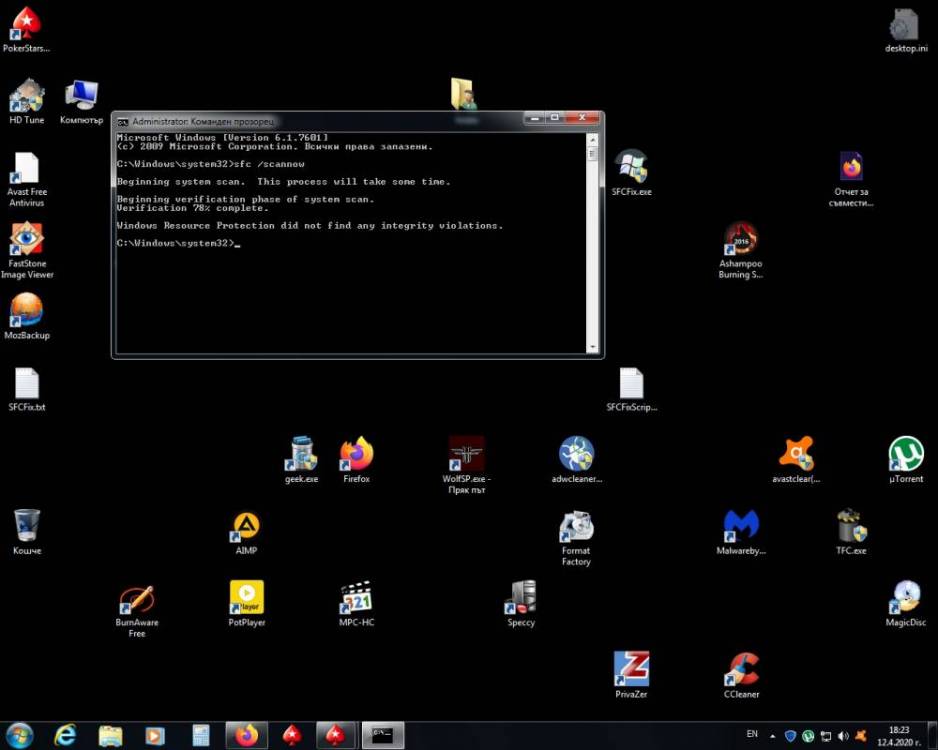This screenshot has width=938, height=750.
Task: Select the WolfSP.exe shortcut icon
Action: (x=467, y=466)
